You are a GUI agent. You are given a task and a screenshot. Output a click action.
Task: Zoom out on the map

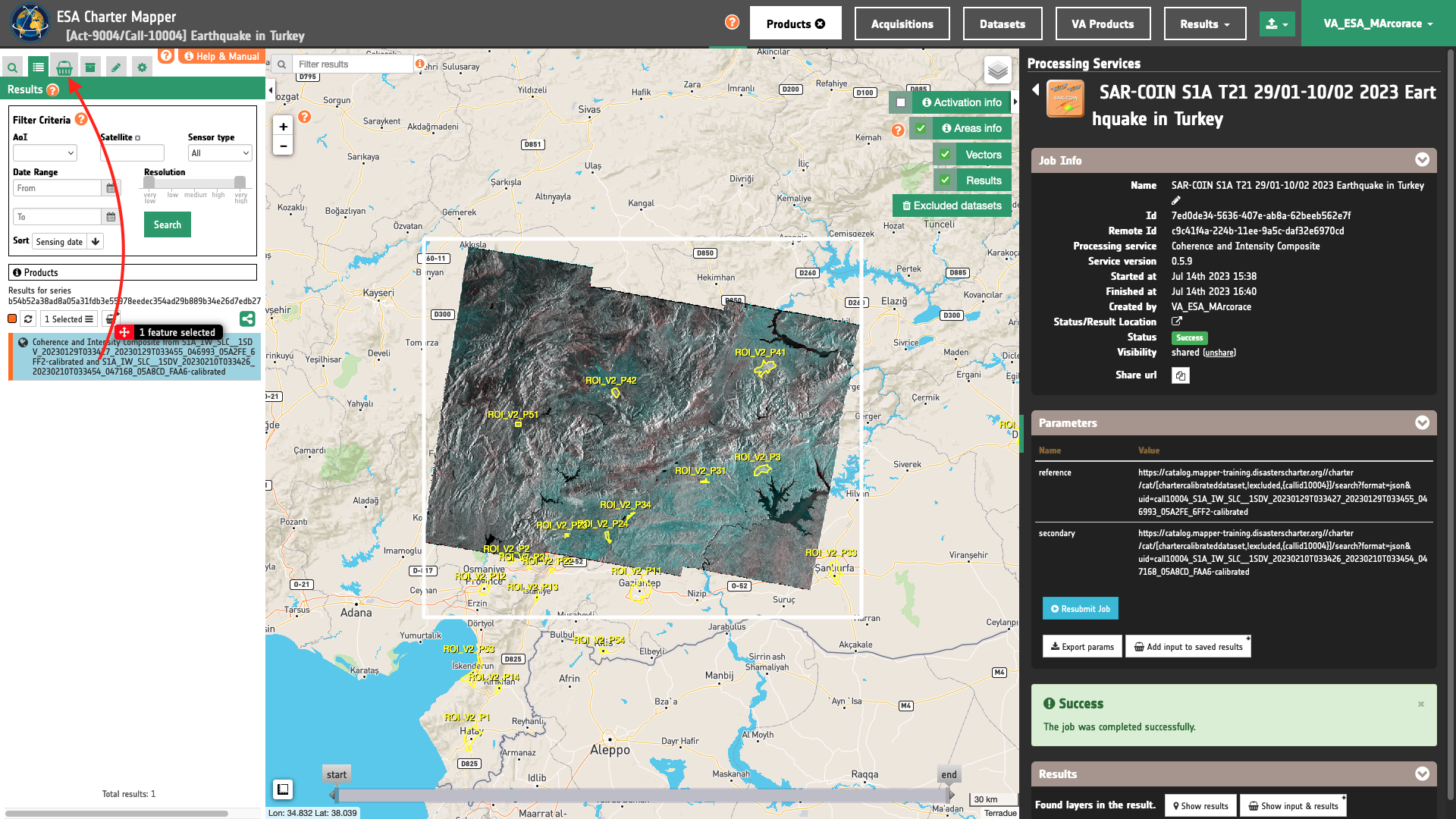tap(283, 146)
